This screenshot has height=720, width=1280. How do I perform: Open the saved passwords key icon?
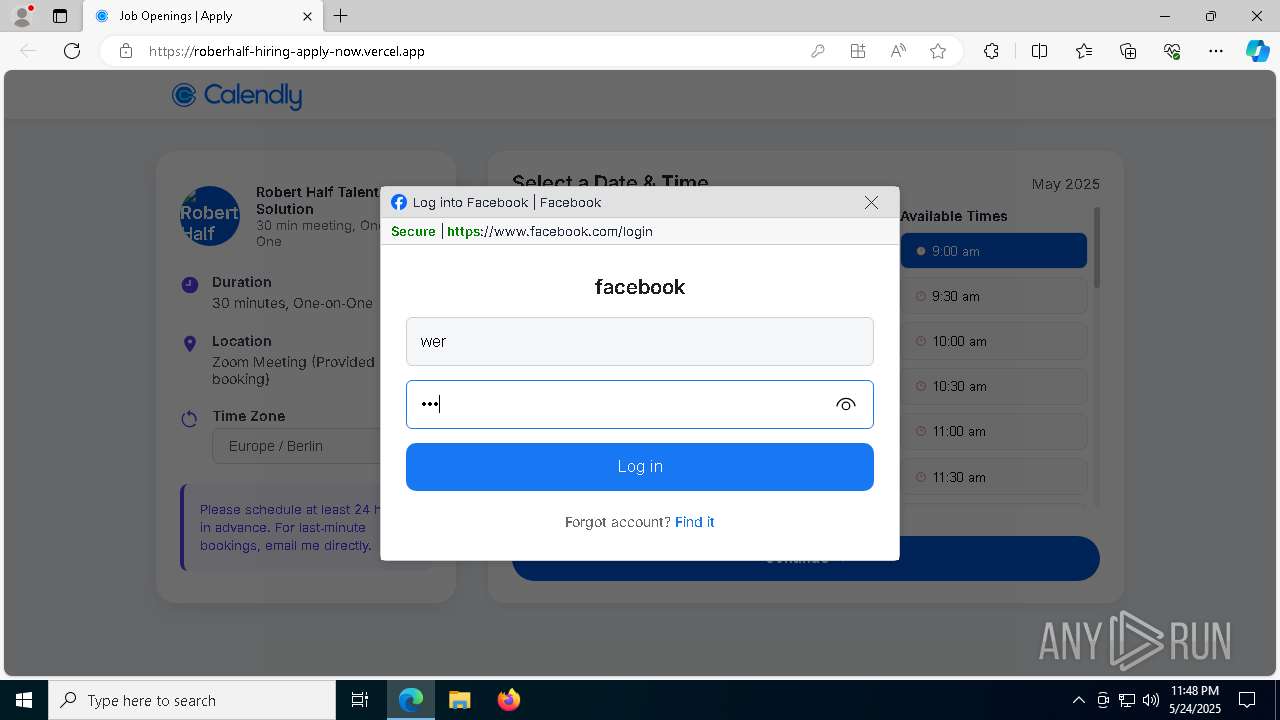click(x=818, y=51)
